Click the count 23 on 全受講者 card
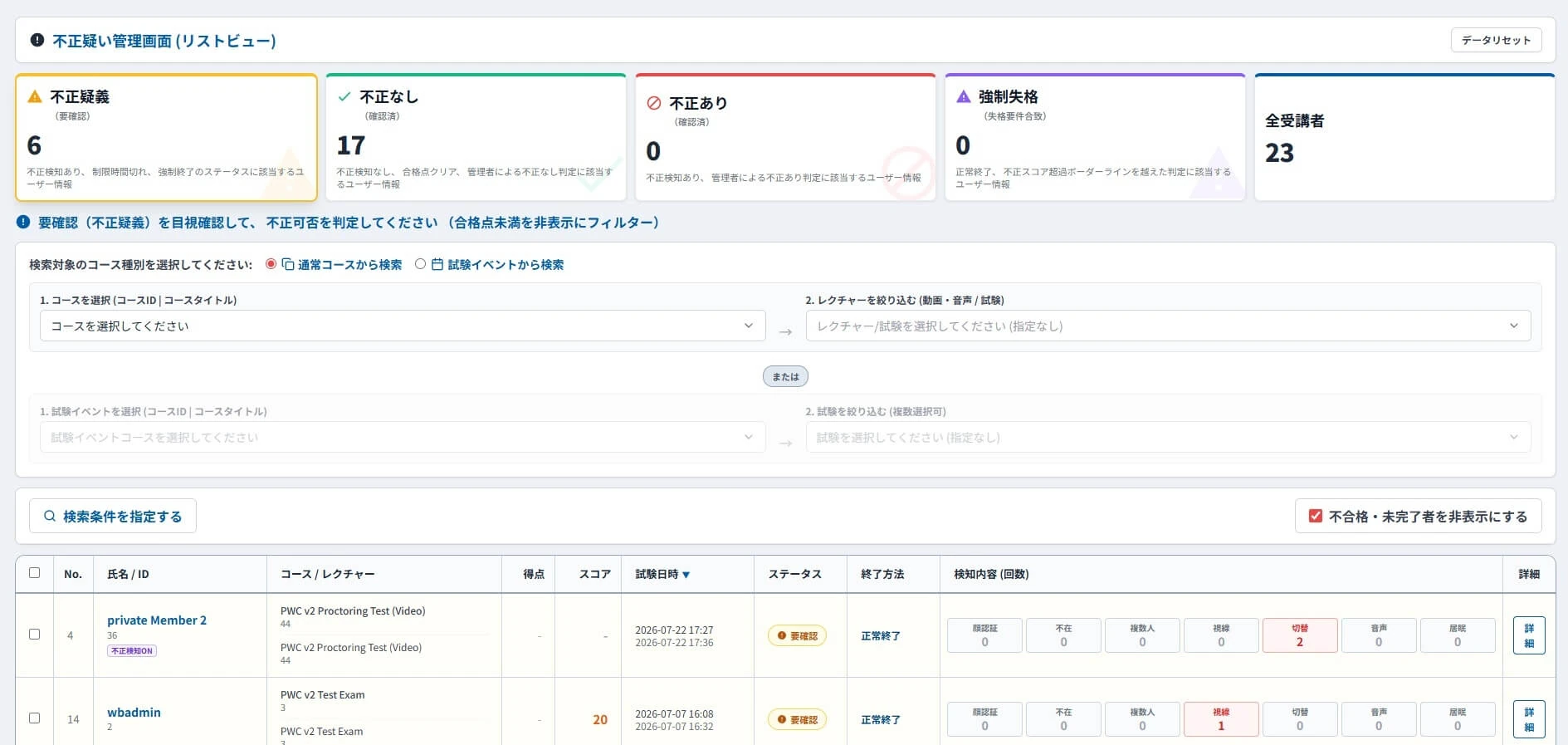1568x745 pixels. tap(1279, 153)
